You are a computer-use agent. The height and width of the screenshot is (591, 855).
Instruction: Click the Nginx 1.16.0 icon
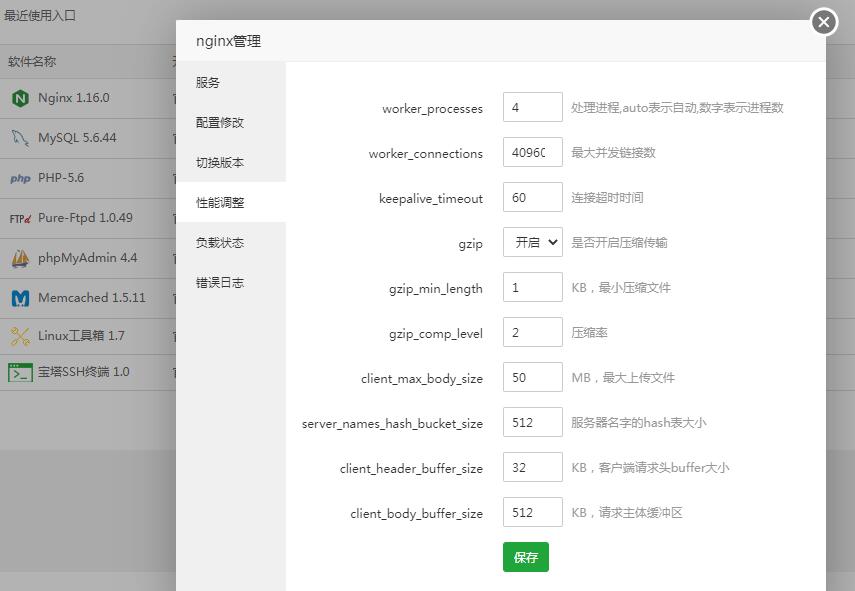20,99
